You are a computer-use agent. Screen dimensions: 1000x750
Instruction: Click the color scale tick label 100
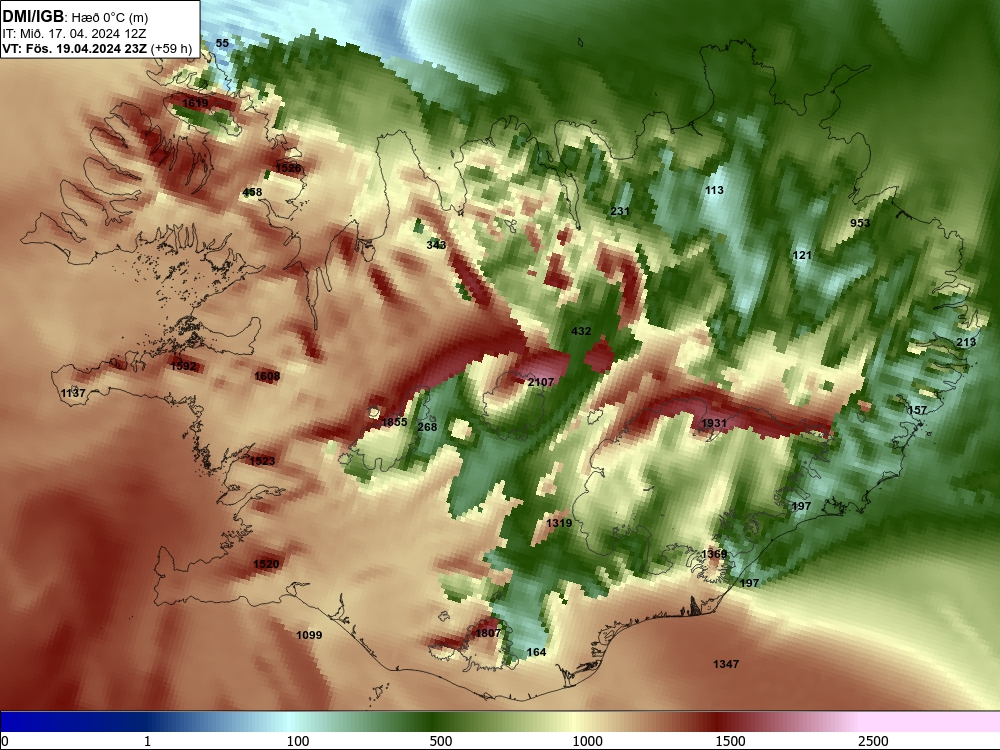tap(298, 741)
